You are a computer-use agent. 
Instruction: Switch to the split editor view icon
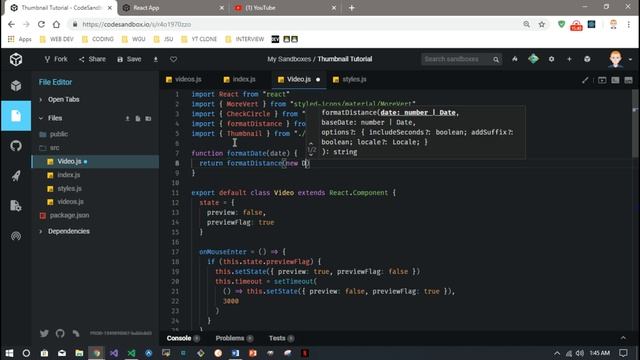628,80
